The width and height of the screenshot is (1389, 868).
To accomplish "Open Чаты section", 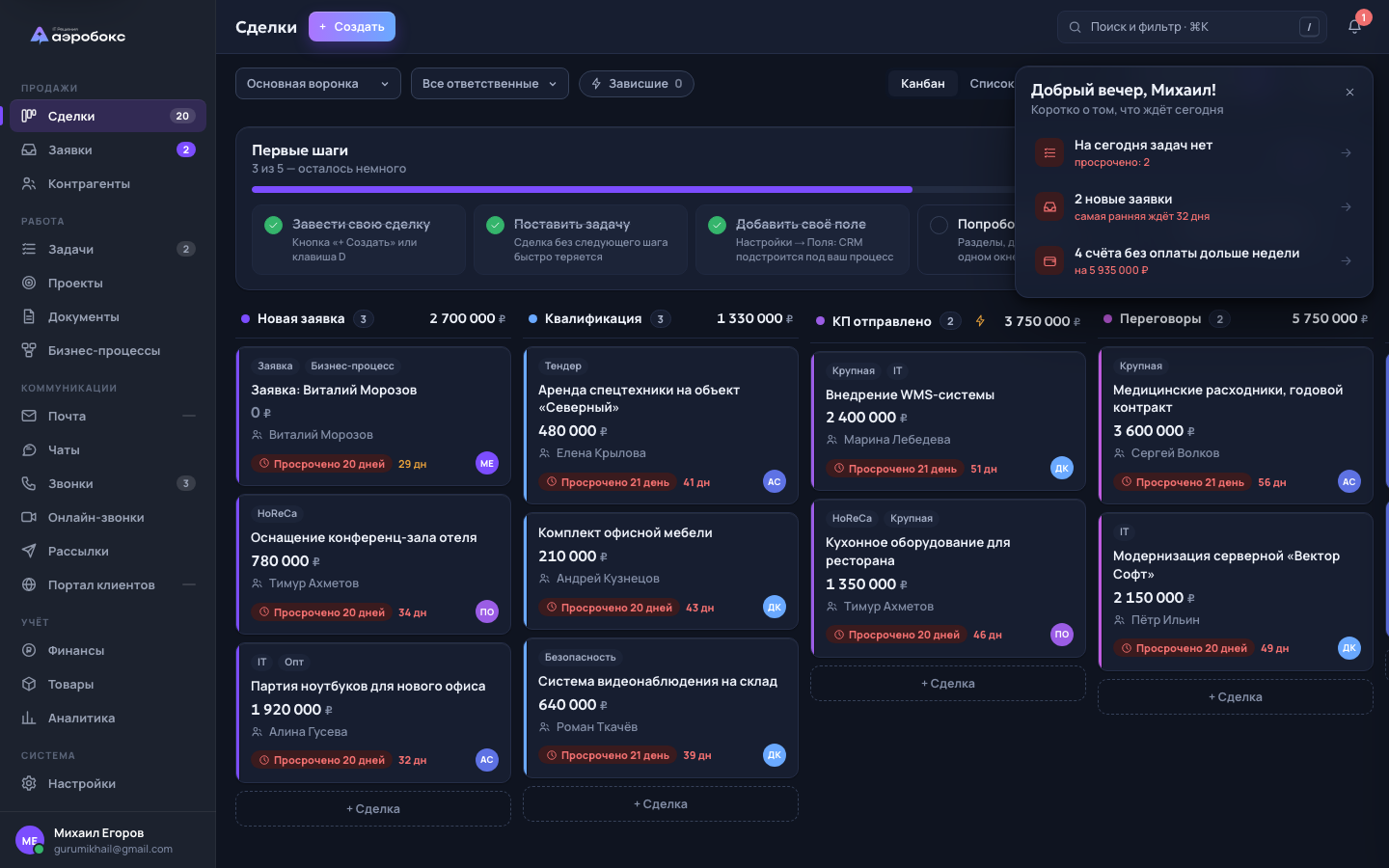I will pyautogui.click(x=108, y=449).
